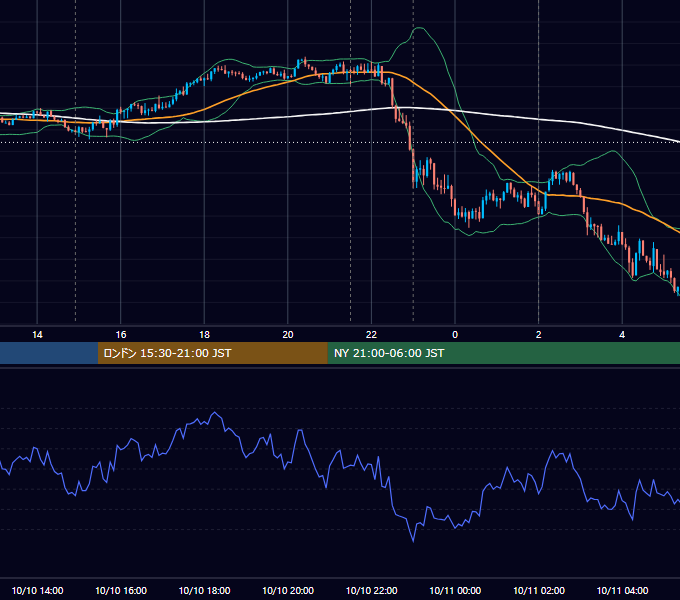
Task: Click the unlabeled blue session bar
Action: pyautogui.click(x=49, y=353)
